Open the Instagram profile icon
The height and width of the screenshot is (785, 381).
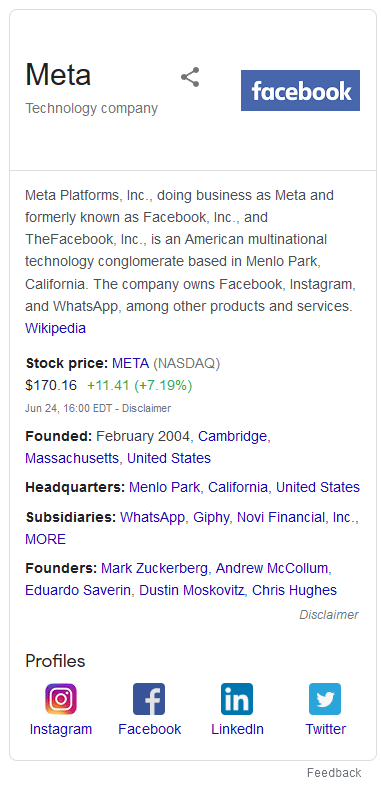[x=61, y=699]
